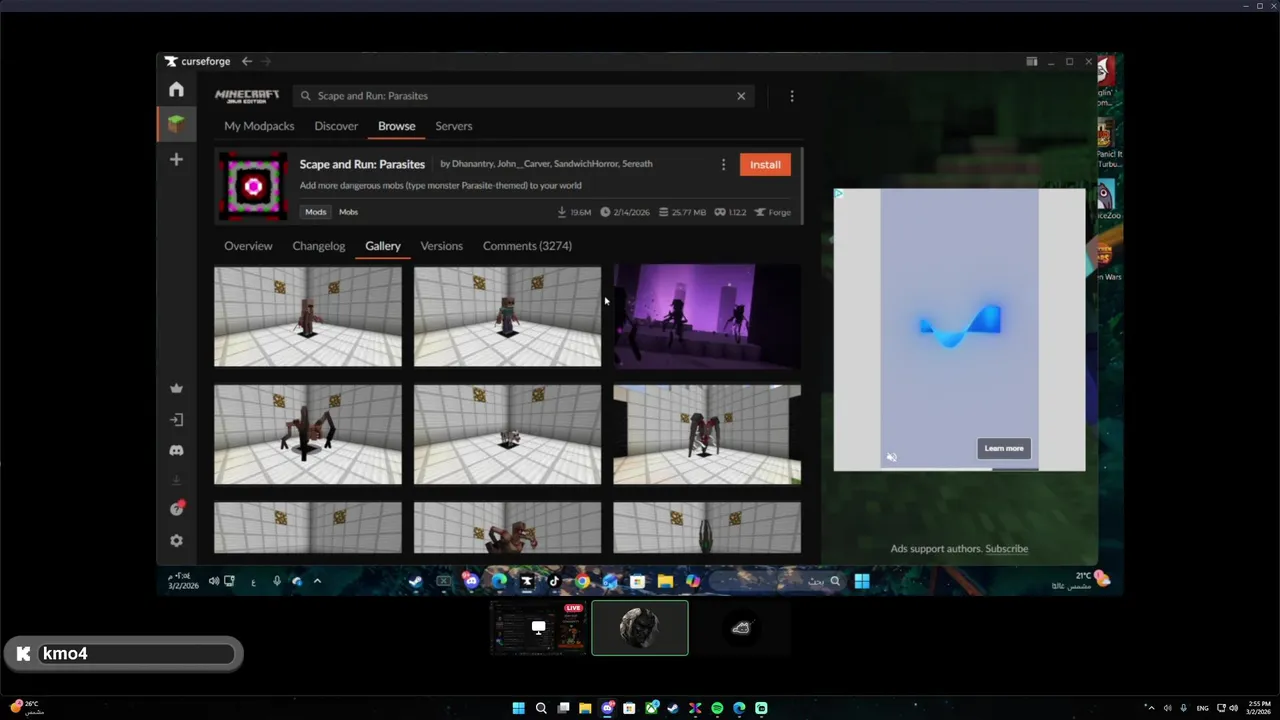
Task: Open second gallery image in top row
Action: tap(508, 316)
